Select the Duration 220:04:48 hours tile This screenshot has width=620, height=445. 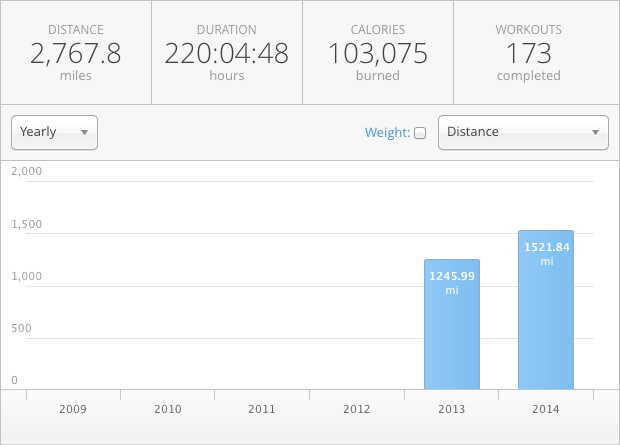(x=226, y=52)
